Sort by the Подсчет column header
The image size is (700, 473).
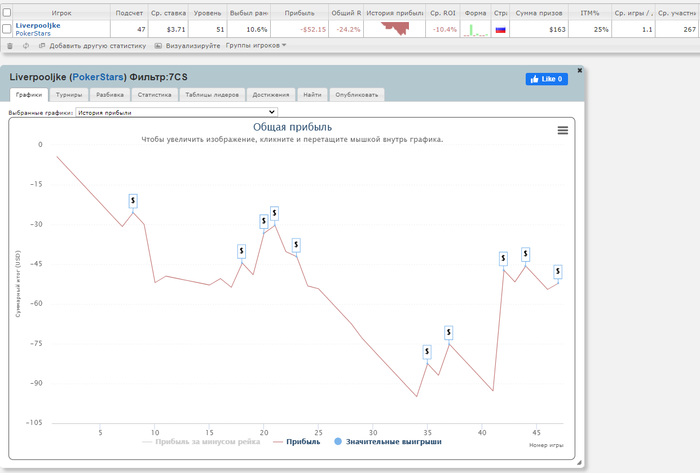[129, 13]
